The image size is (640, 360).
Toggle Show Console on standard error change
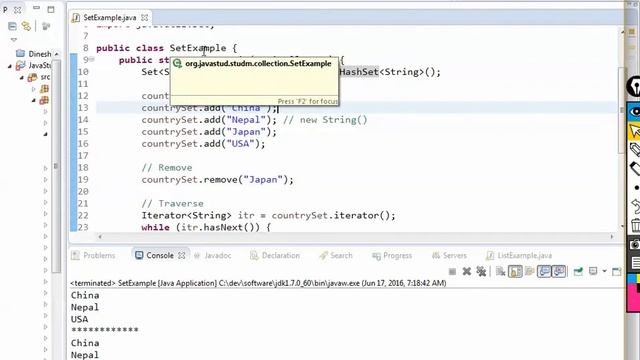pyautogui.click(x=559, y=271)
